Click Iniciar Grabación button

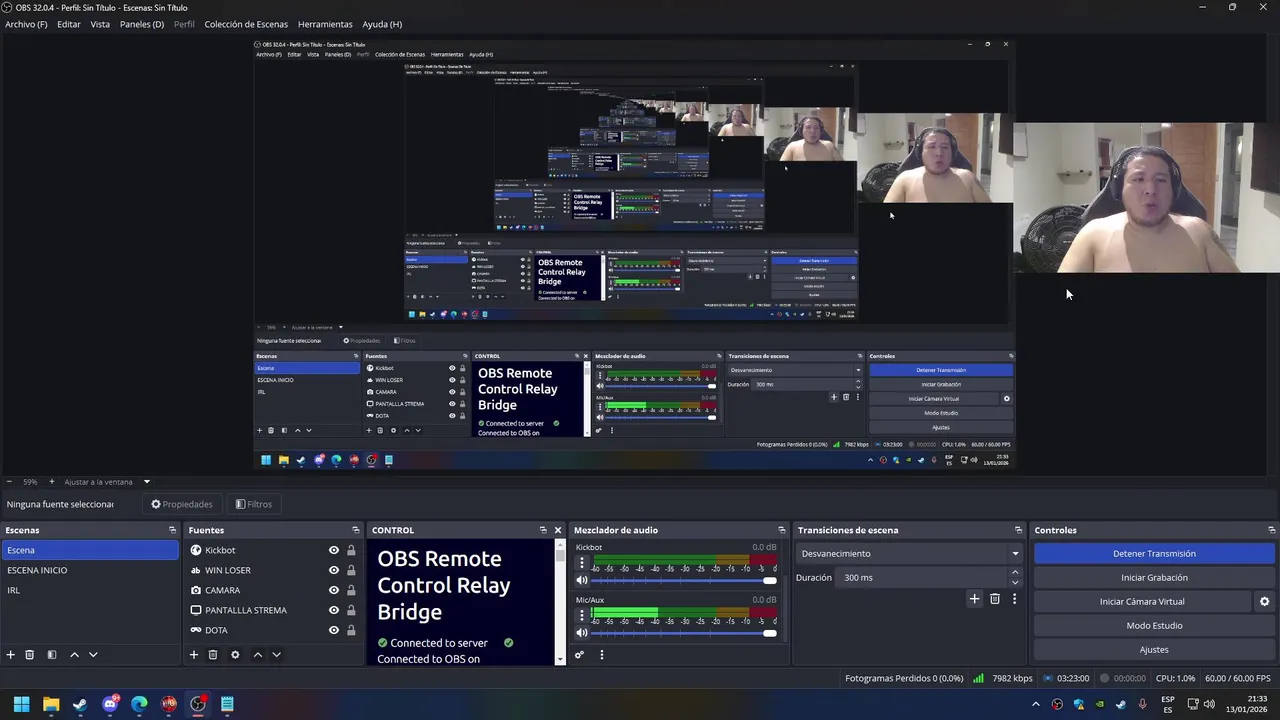click(1154, 578)
